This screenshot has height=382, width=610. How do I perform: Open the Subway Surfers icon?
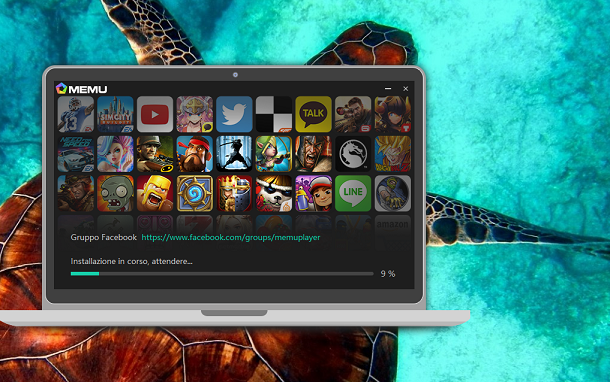click(314, 193)
